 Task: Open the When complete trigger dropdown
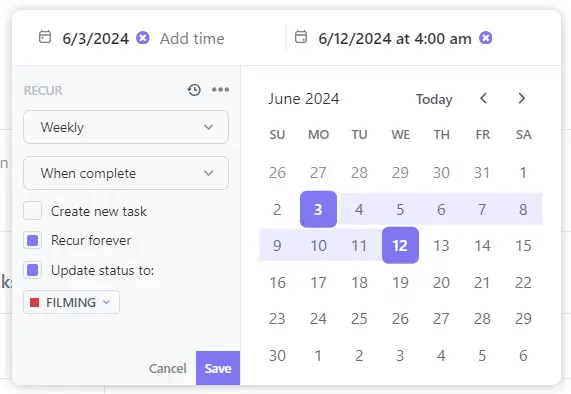126,173
